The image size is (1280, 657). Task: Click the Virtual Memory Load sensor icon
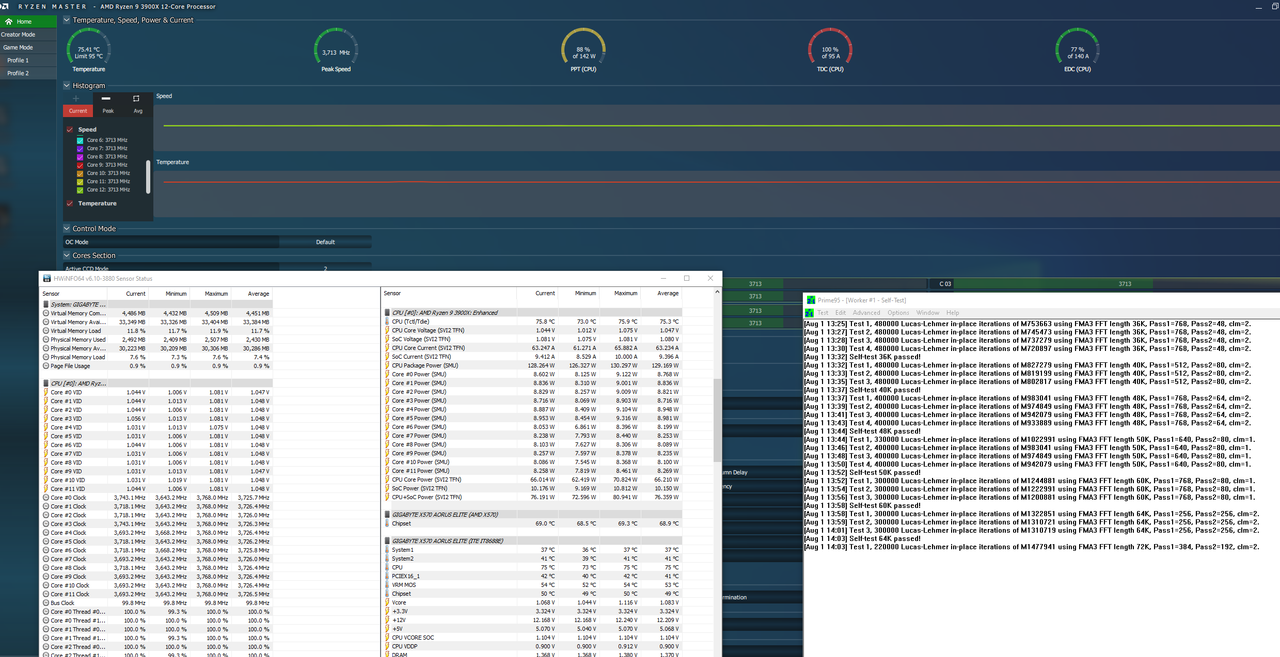46,330
